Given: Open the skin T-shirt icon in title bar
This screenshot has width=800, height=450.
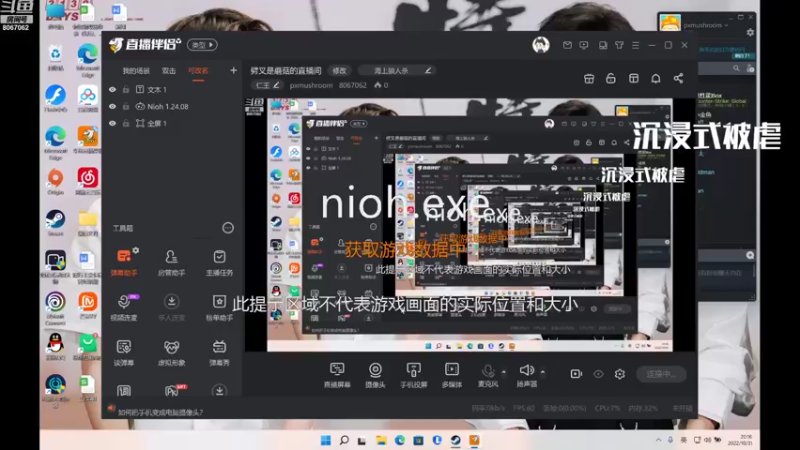Looking at the screenshot, I should point(619,45).
